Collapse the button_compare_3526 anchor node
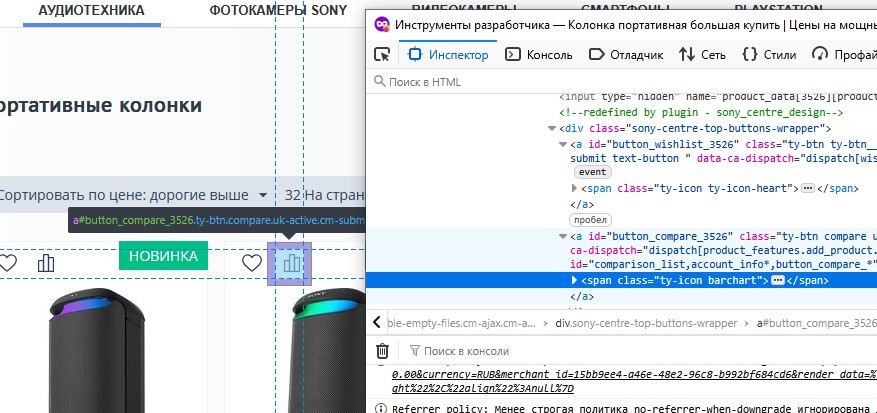The width and height of the screenshot is (877, 413). click(563, 236)
